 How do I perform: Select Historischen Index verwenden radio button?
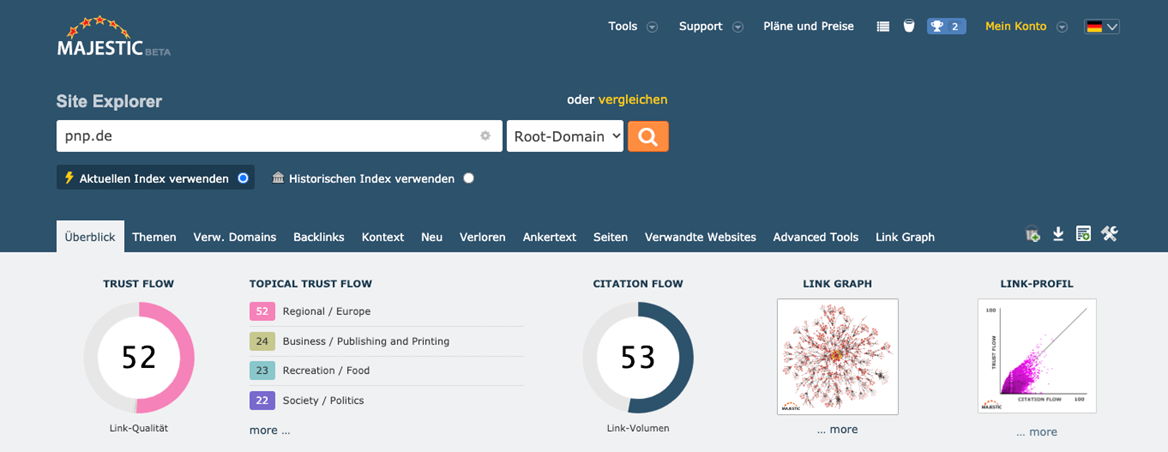tap(469, 178)
